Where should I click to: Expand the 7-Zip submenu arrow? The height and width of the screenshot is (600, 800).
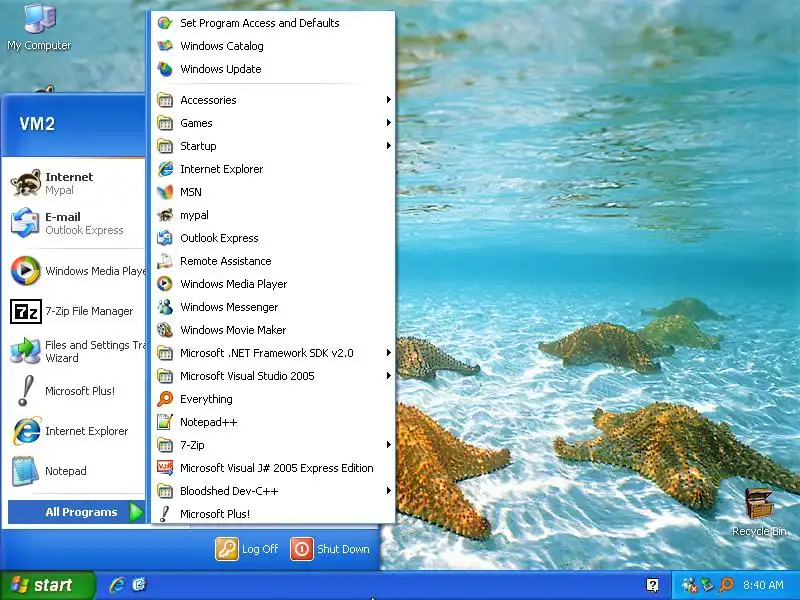pos(389,444)
